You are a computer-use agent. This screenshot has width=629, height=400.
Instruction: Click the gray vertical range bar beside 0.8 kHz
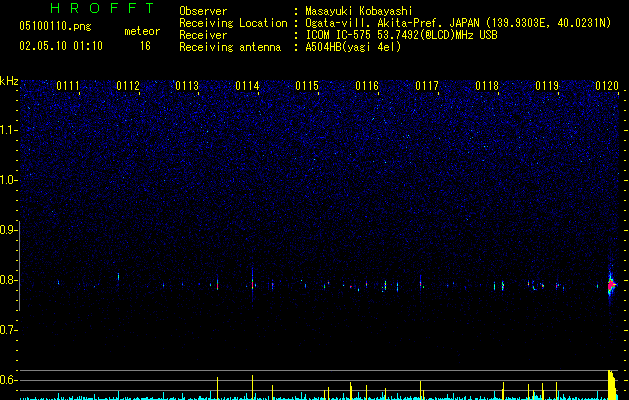(19, 266)
